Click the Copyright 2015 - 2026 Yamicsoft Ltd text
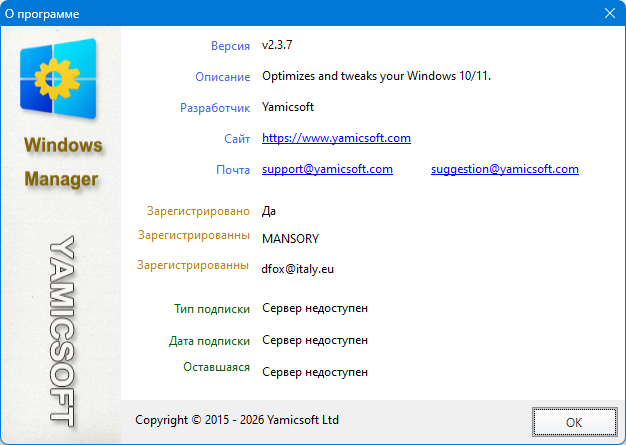626x445 pixels. 237,420
